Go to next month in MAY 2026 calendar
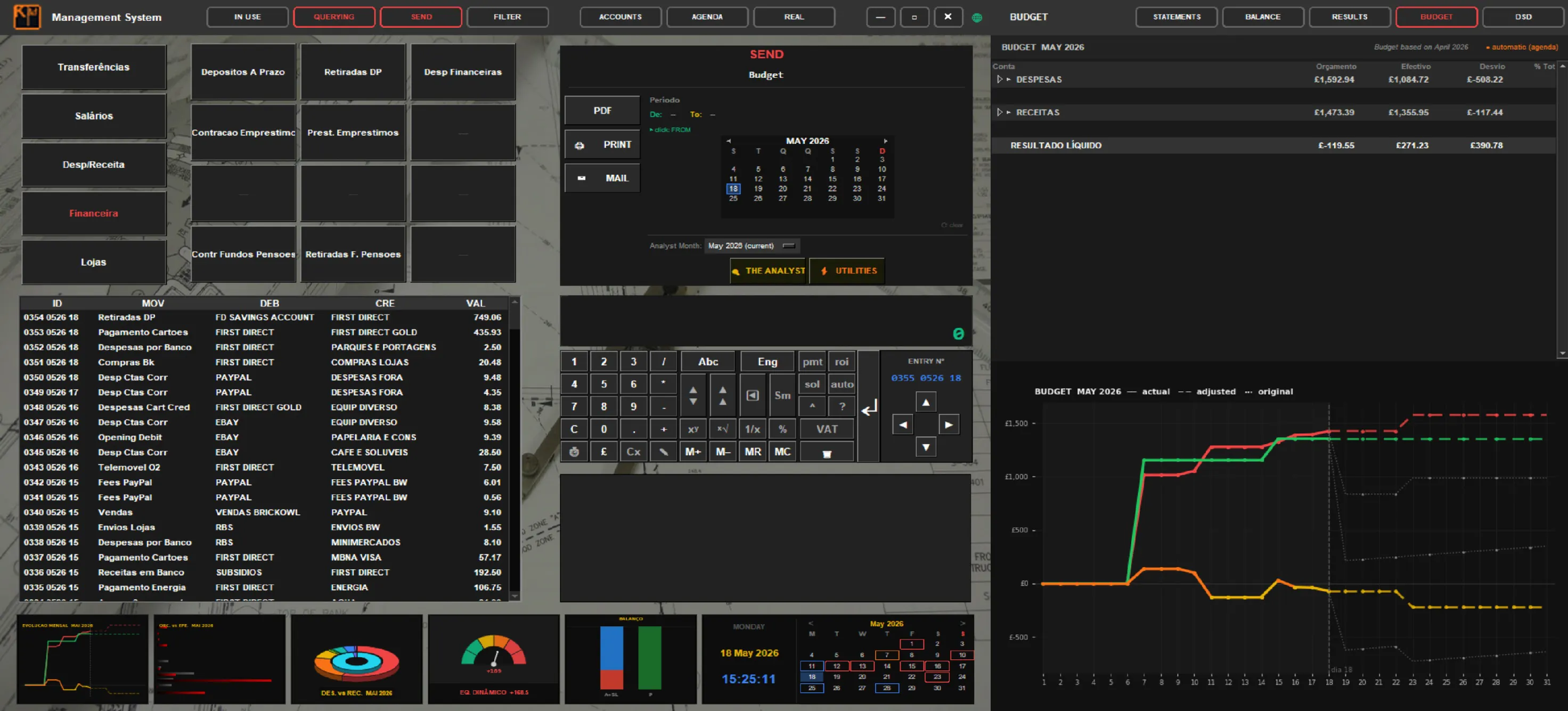The height and width of the screenshot is (711, 1568). [x=886, y=141]
